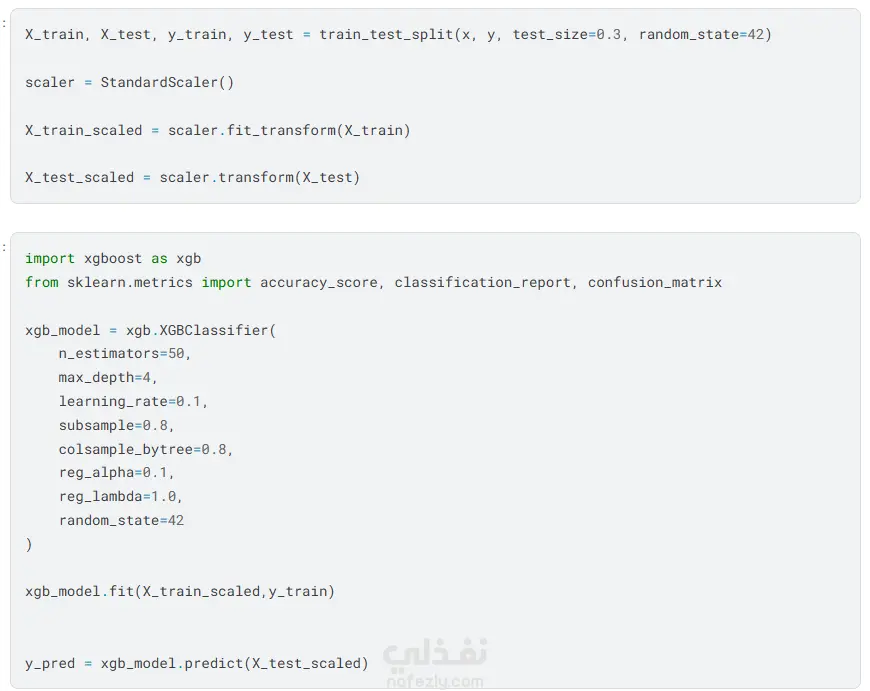The image size is (870, 691).
Task: Click the sklearn.metrics import line
Action: pyautogui.click(x=373, y=282)
